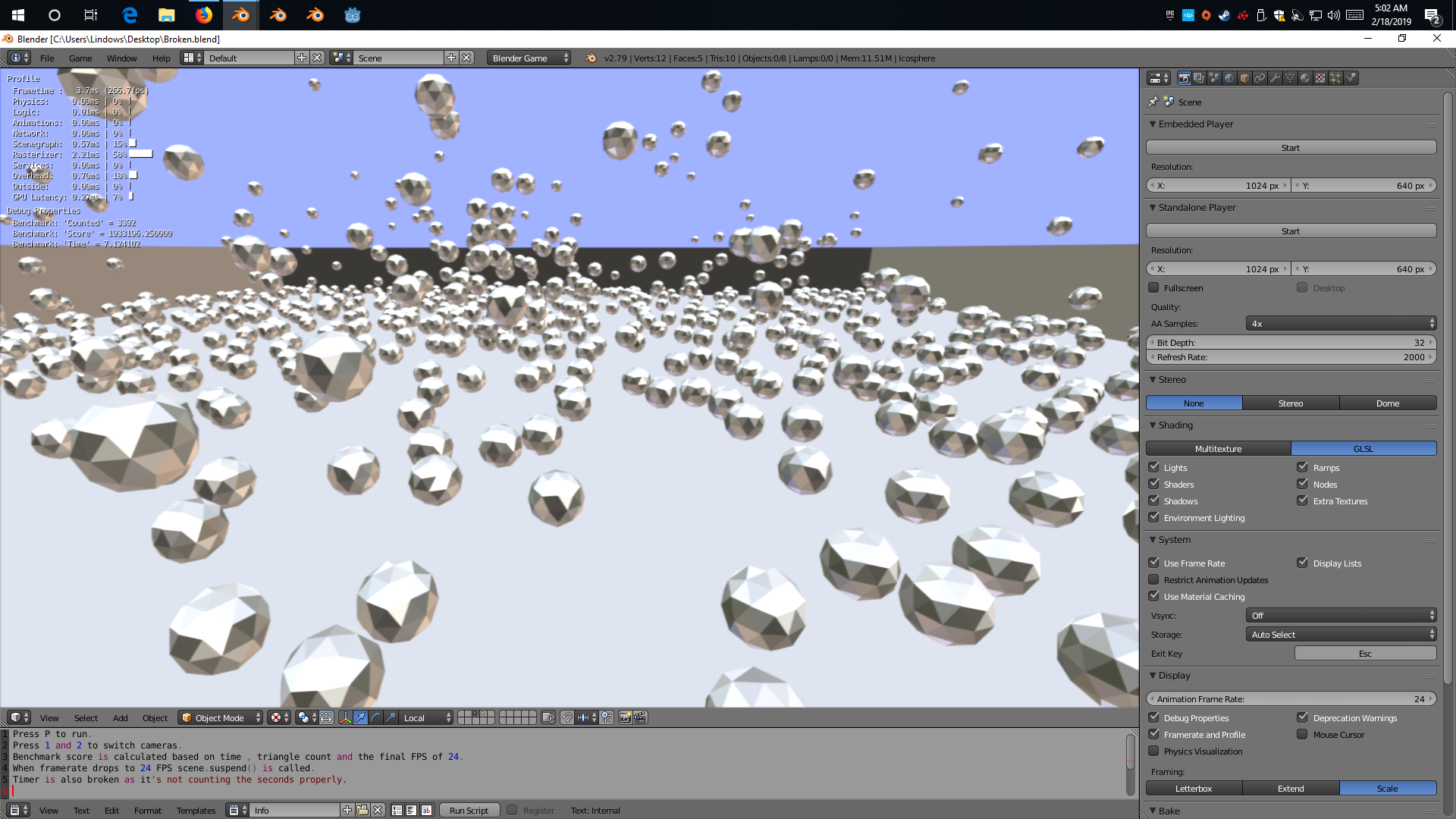Open the Object properties cube icon
The width and height of the screenshot is (1456, 819).
pyautogui.click(x=1244, y=78)
